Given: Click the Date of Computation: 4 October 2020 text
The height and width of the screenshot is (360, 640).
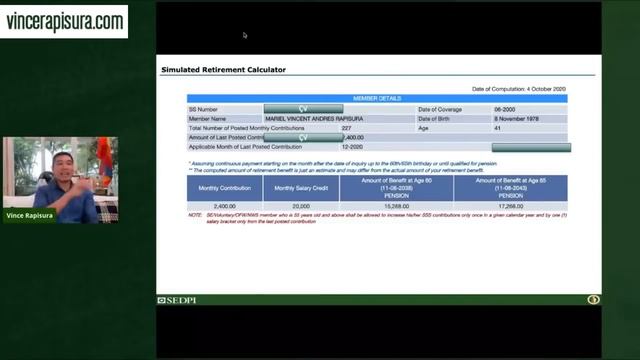Looking at the screenshot, I should (x=518, y=89).
